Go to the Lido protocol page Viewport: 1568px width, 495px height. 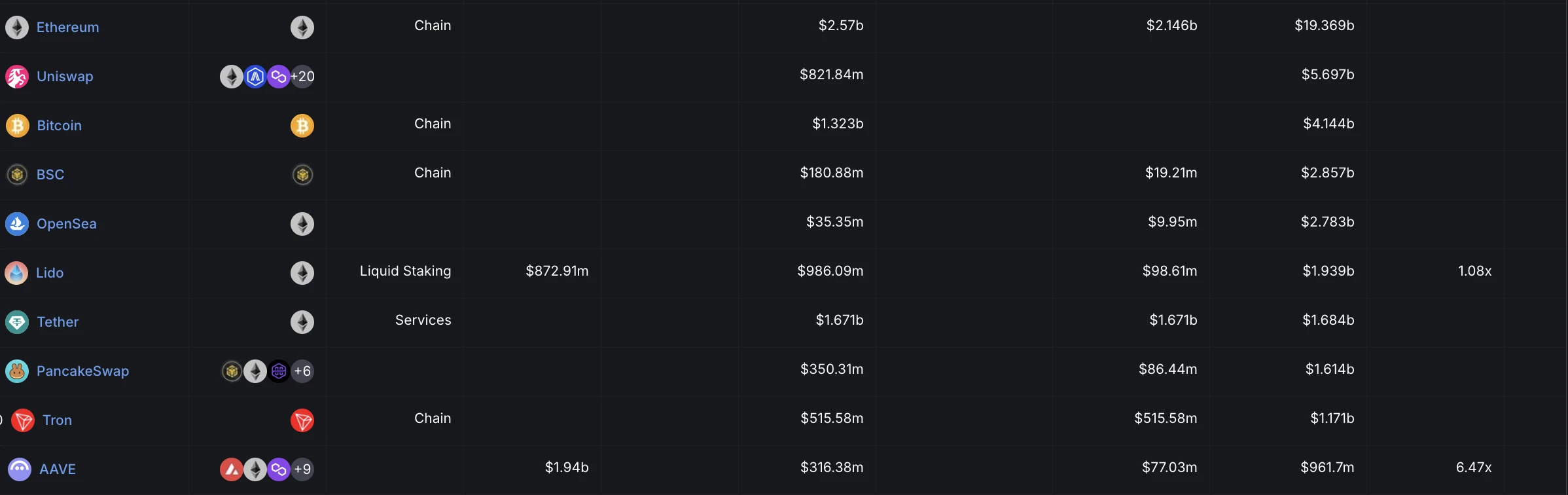tap(50, 273)
